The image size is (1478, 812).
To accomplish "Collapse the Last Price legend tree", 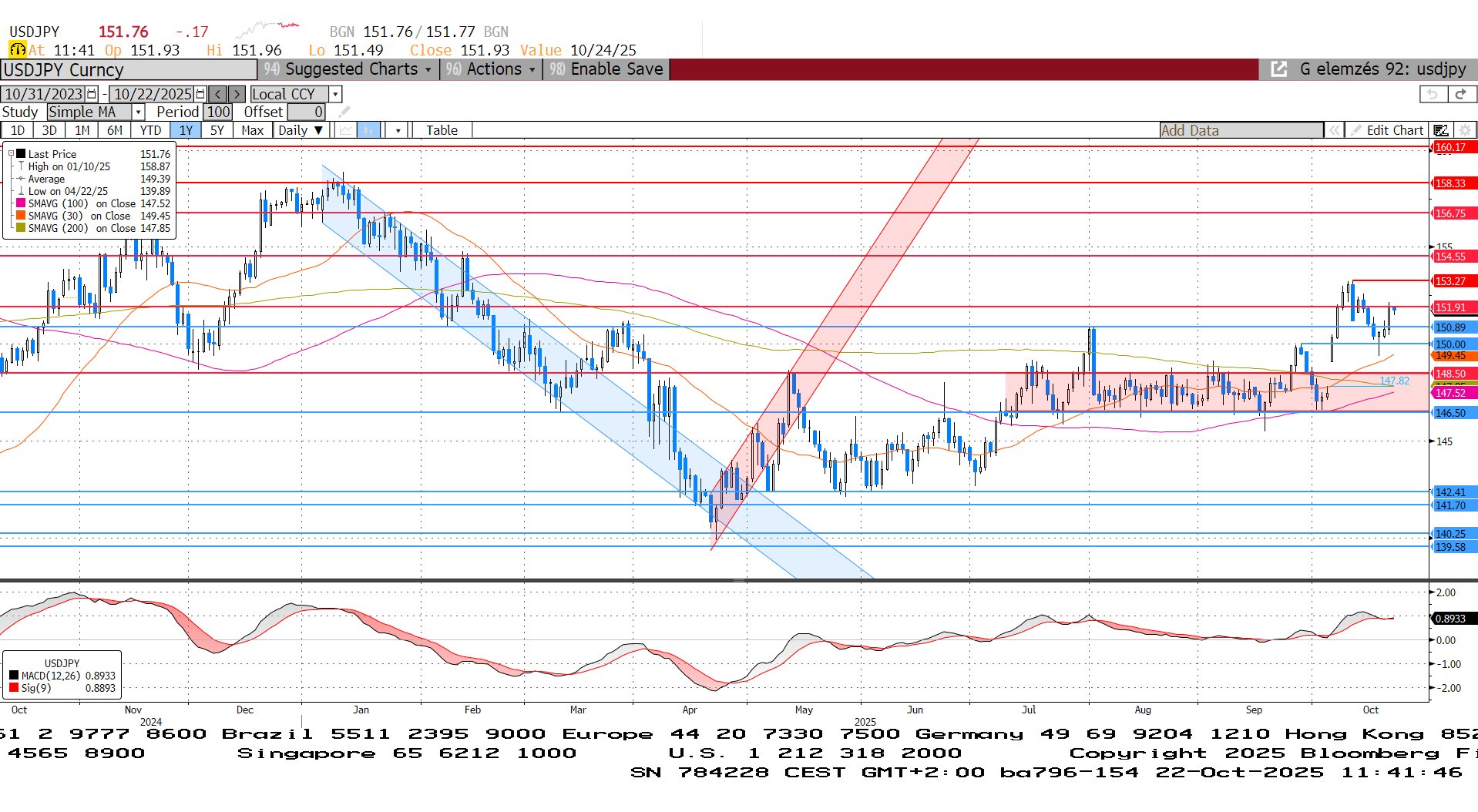I will pos(11,154).
